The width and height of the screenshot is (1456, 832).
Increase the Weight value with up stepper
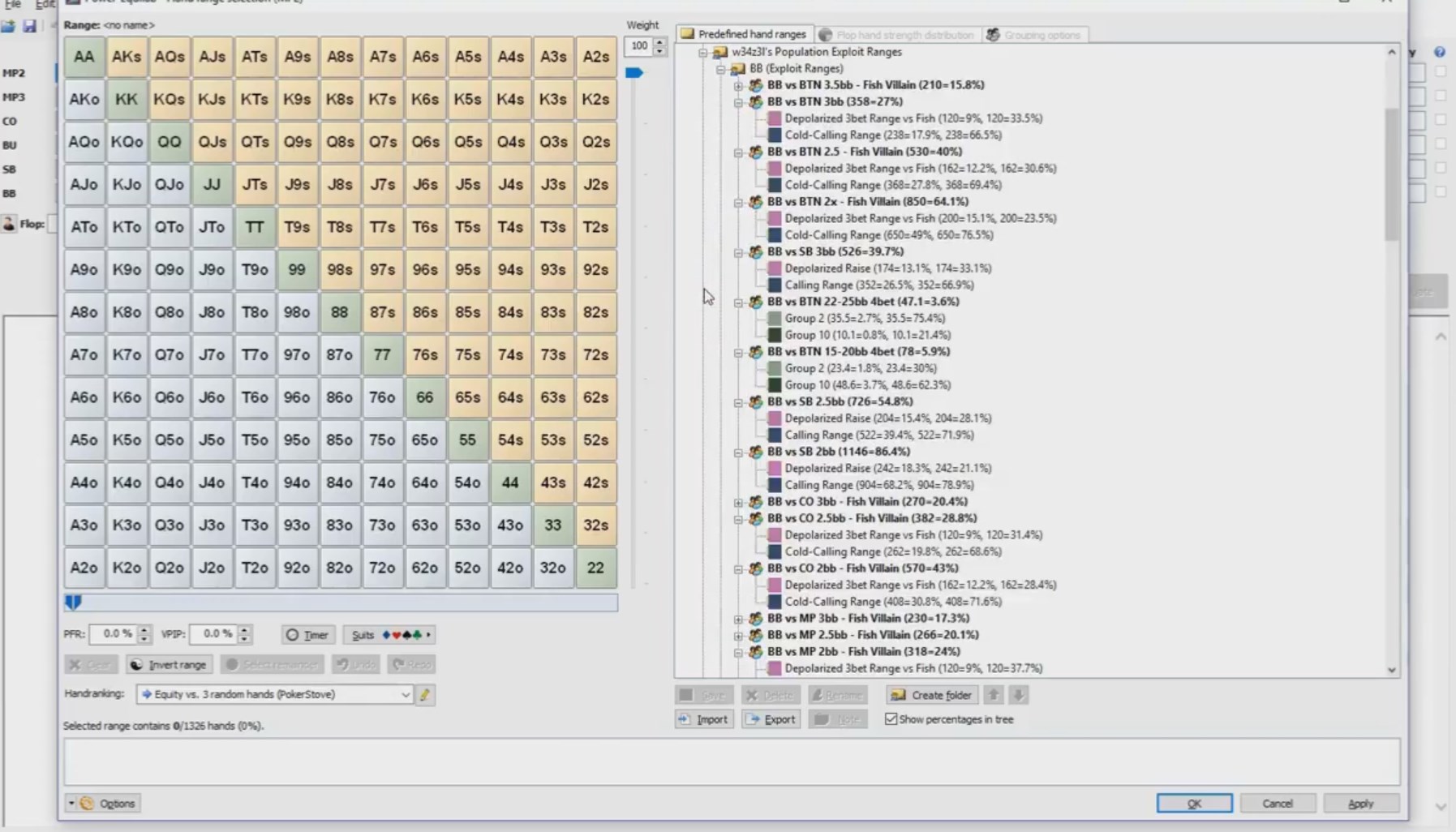pos(659,41)
